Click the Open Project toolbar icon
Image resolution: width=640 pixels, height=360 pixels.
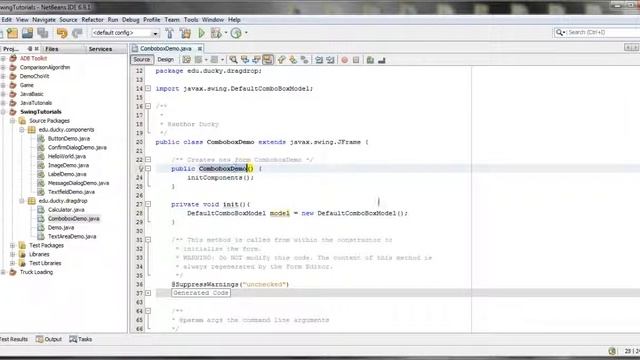tap(27, 33)
